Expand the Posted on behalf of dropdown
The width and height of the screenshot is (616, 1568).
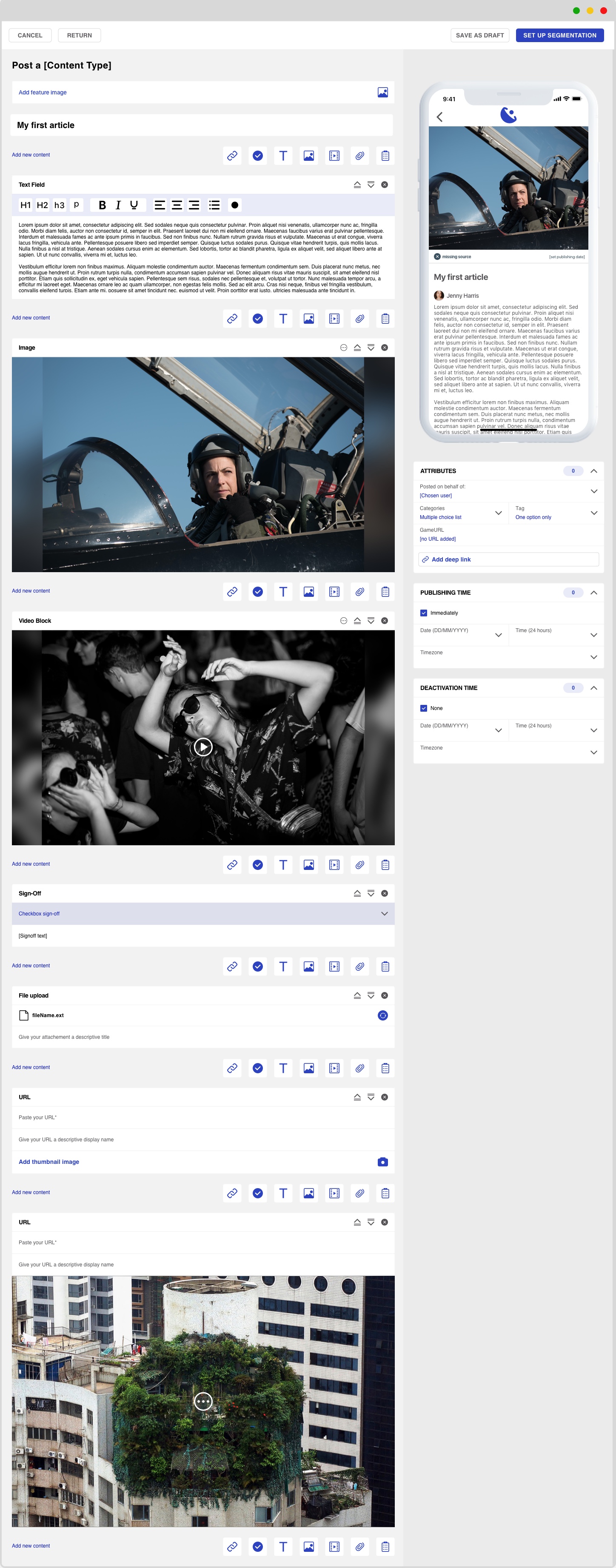click(x=593, y=491)
